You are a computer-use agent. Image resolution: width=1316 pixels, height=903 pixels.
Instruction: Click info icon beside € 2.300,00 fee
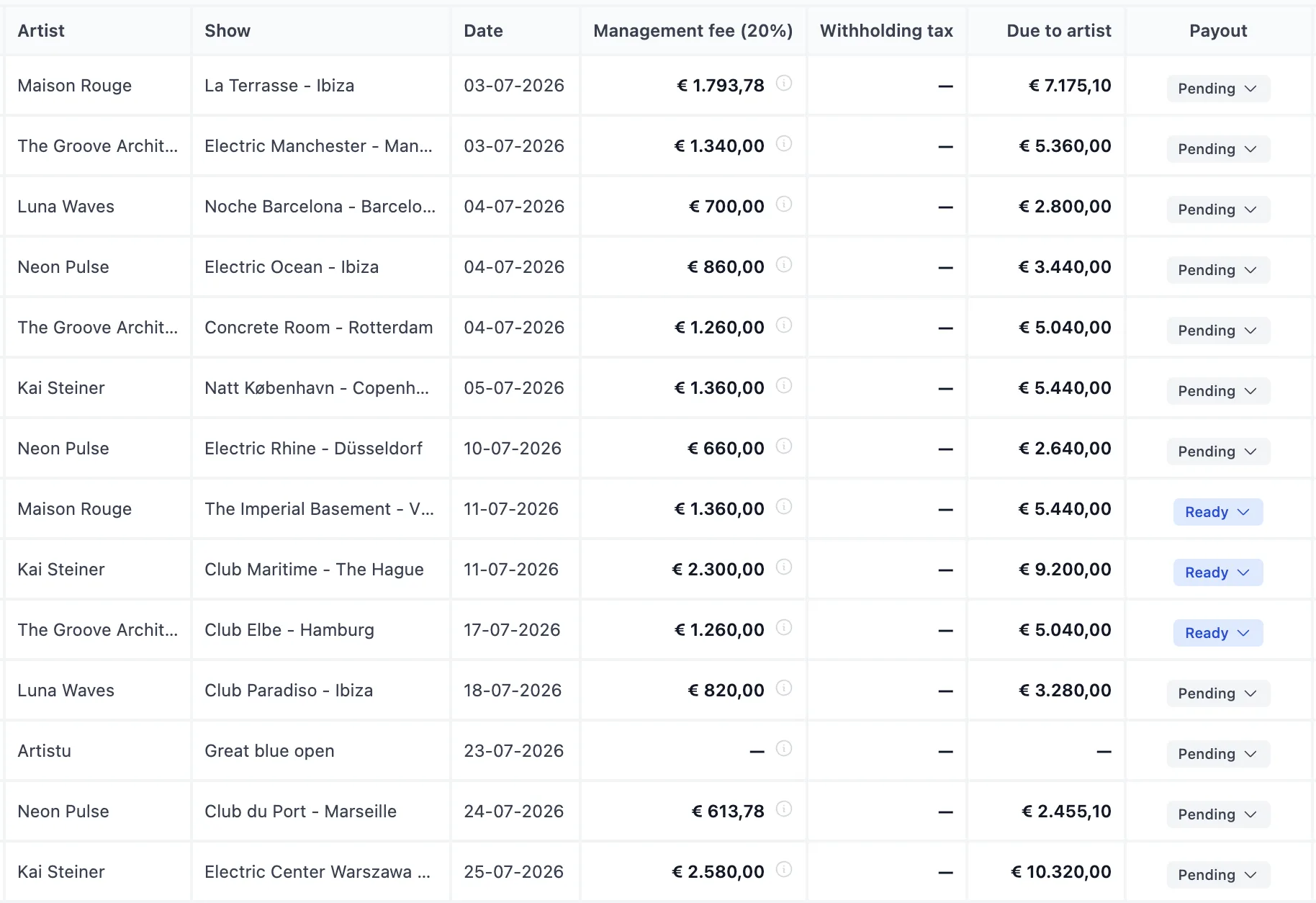point(784,567)
